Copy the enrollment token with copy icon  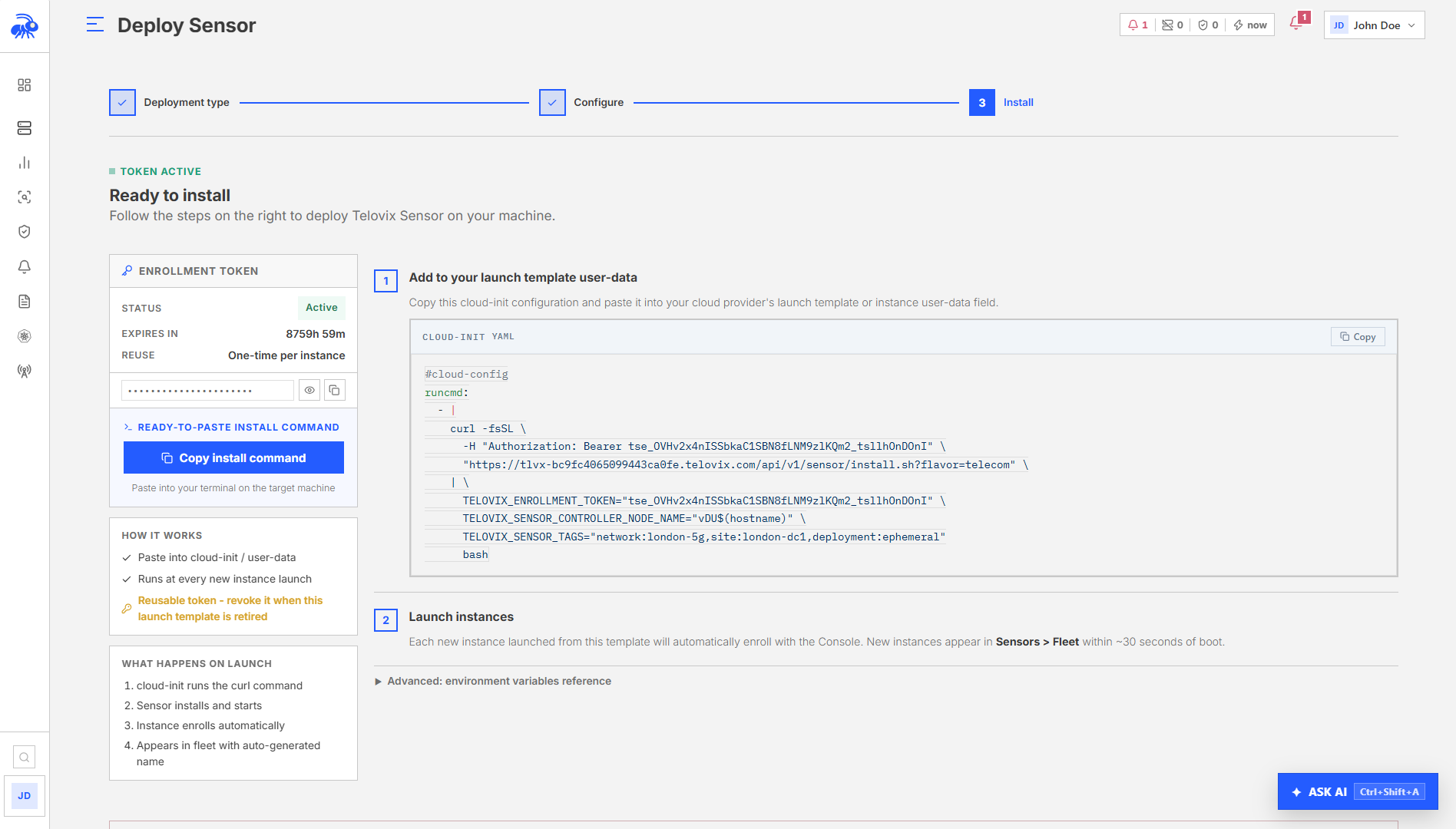point(335,391)
